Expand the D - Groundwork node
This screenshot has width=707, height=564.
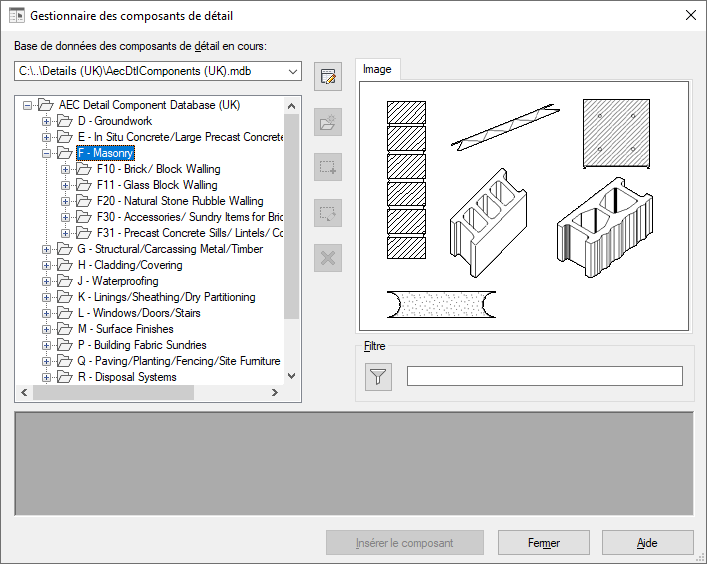(x=46, y=121)
